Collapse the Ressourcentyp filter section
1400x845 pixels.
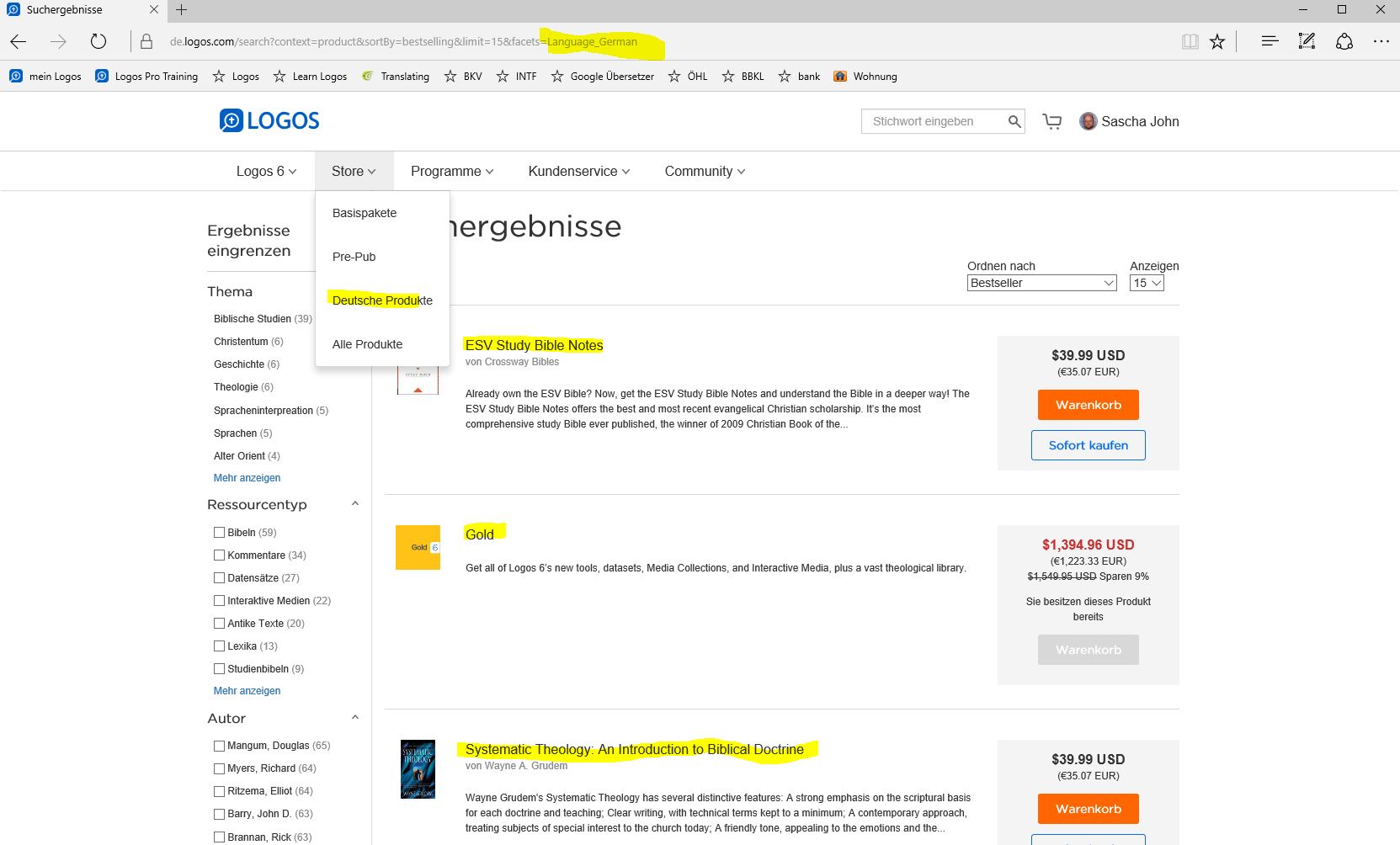point(354,504)
